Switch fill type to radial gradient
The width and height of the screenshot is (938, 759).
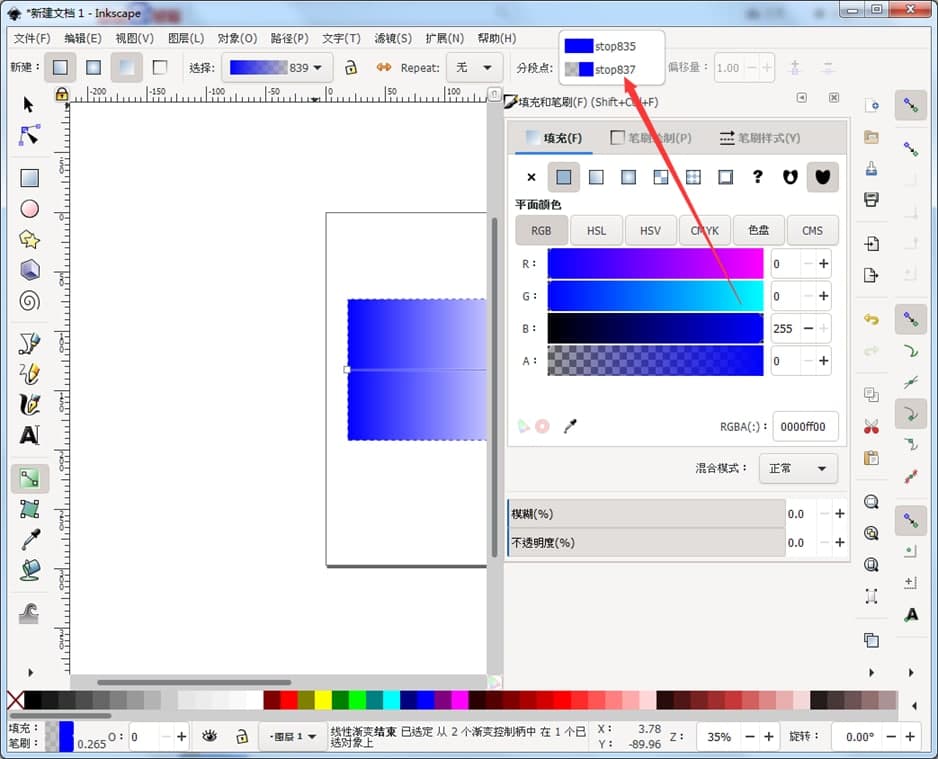pyautogui.click(x=628, y=177)
